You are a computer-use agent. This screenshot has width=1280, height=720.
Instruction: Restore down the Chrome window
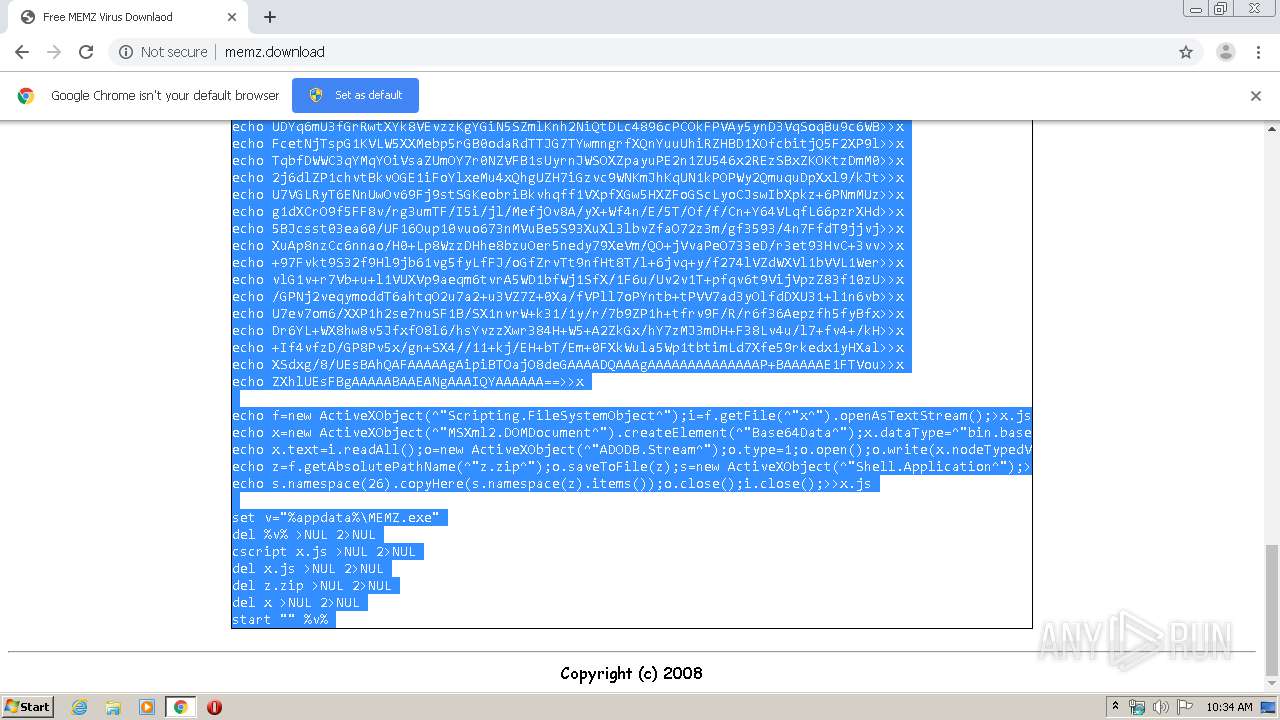point(1220,9)
